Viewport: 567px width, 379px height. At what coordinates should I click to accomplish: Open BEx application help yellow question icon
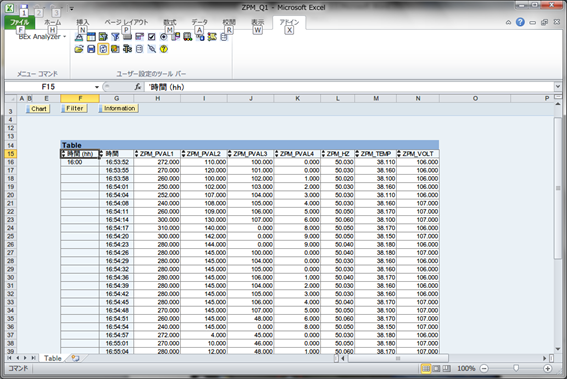pyautogui.click(x=163, y=49)
